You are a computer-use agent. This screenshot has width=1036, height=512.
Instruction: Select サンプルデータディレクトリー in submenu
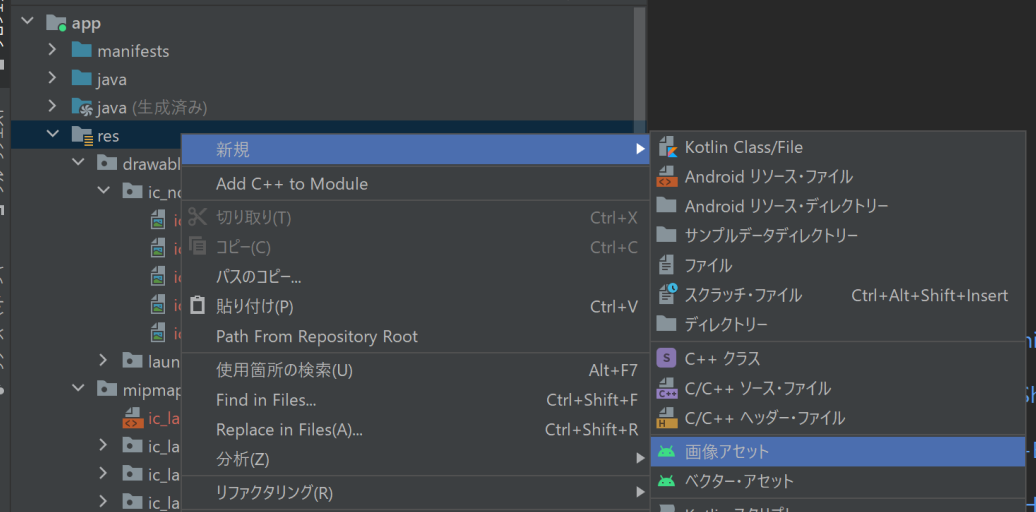[x=771, y=235]
